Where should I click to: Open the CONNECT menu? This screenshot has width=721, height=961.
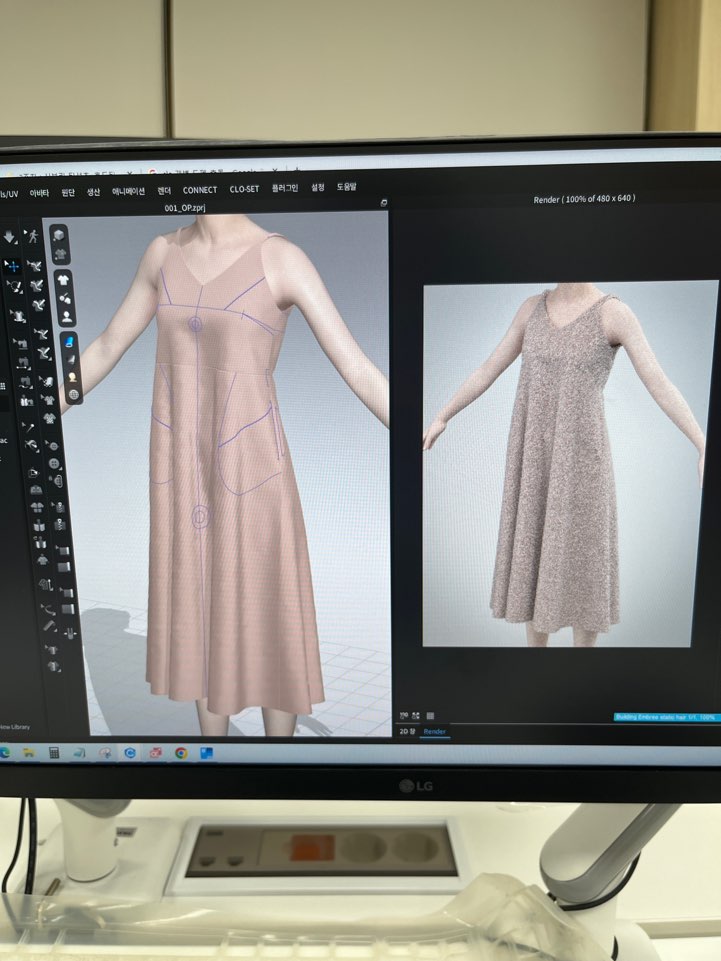[200, 190]
